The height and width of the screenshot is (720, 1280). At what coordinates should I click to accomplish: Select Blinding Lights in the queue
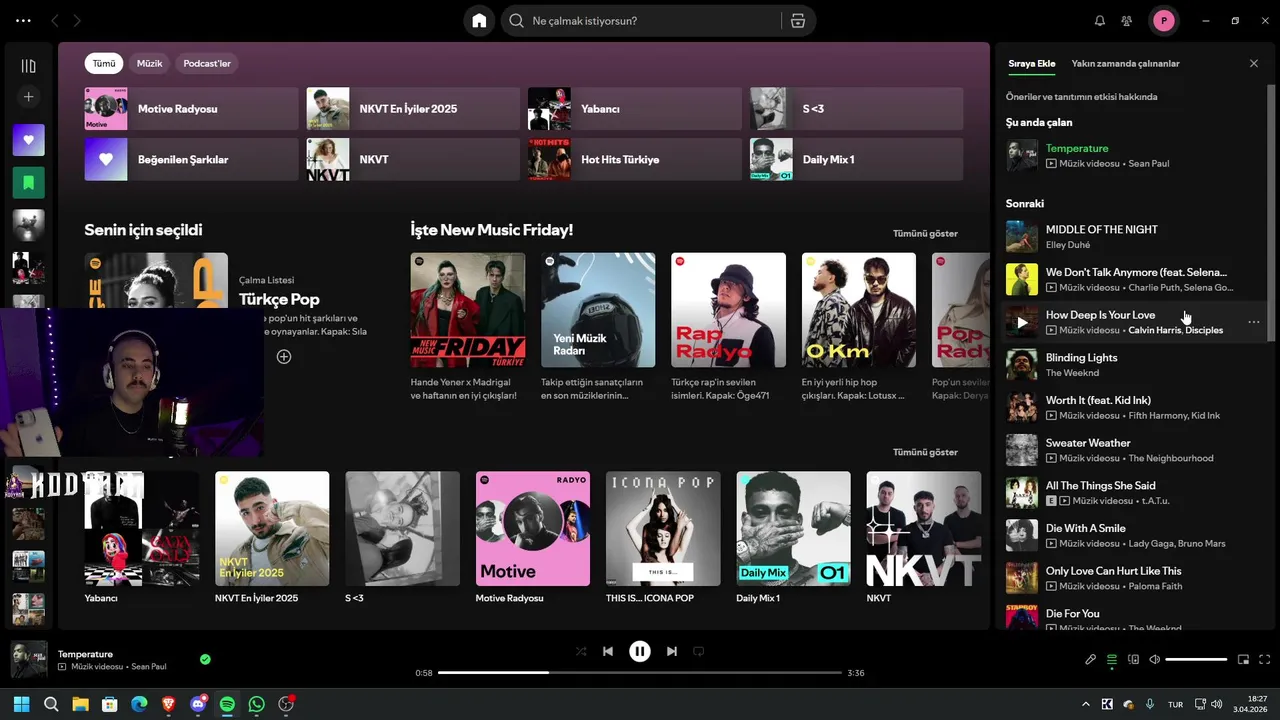tap(1134, 365)
